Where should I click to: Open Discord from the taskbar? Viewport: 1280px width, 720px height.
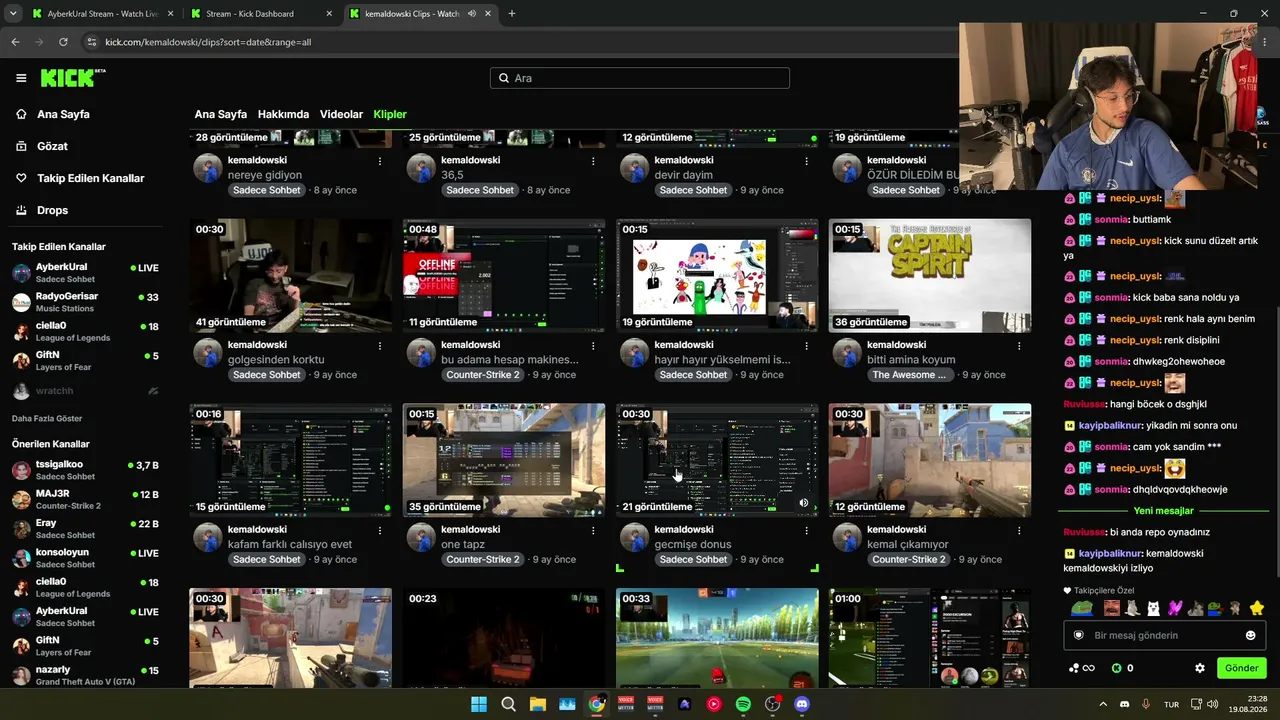[x=801, y=704]
